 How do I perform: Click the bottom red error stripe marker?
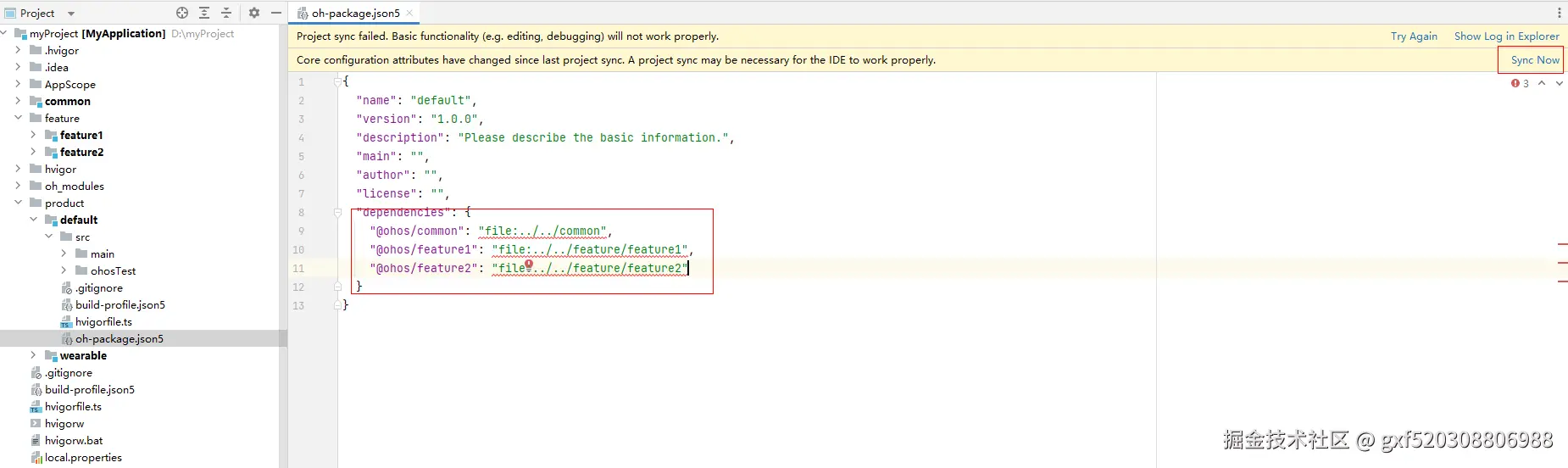1562,281
